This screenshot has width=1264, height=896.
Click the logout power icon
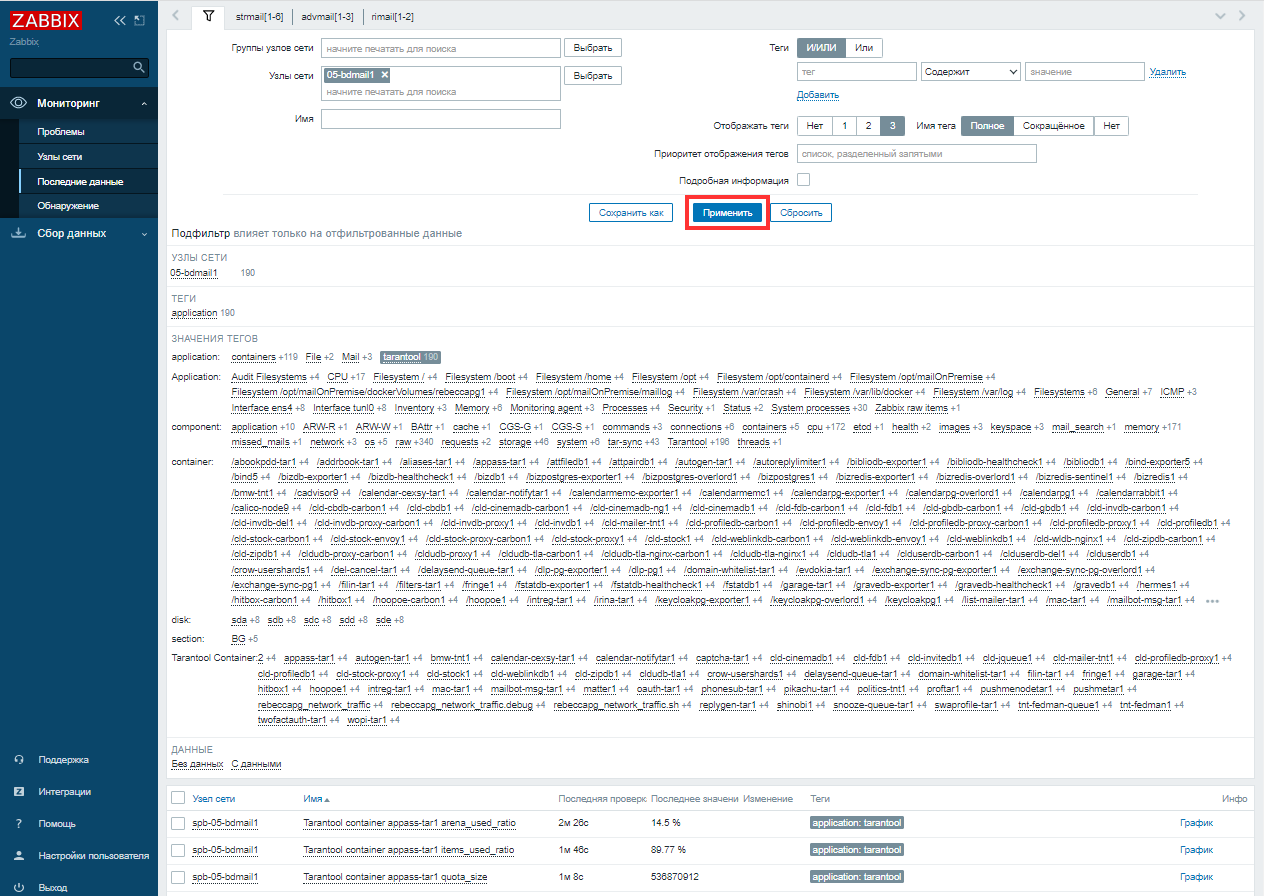(x=18, y=888)
